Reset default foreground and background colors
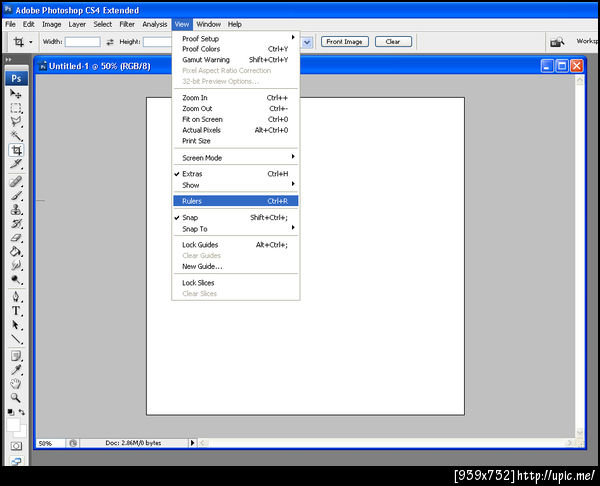The image size is (600, 486). click(11, 412)
